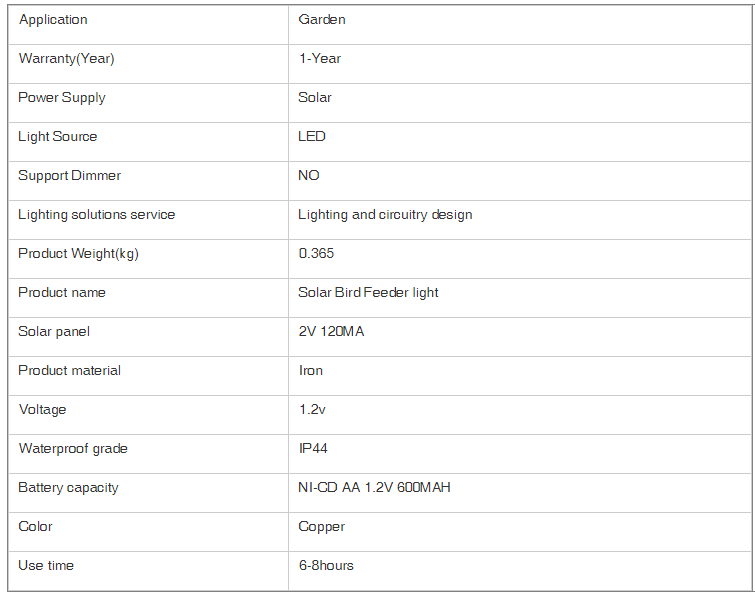Select NI-CD AA 1.2V 600MAH text
Image resolution: width=755 pixels, height=596 pixels.
point(374,488)
